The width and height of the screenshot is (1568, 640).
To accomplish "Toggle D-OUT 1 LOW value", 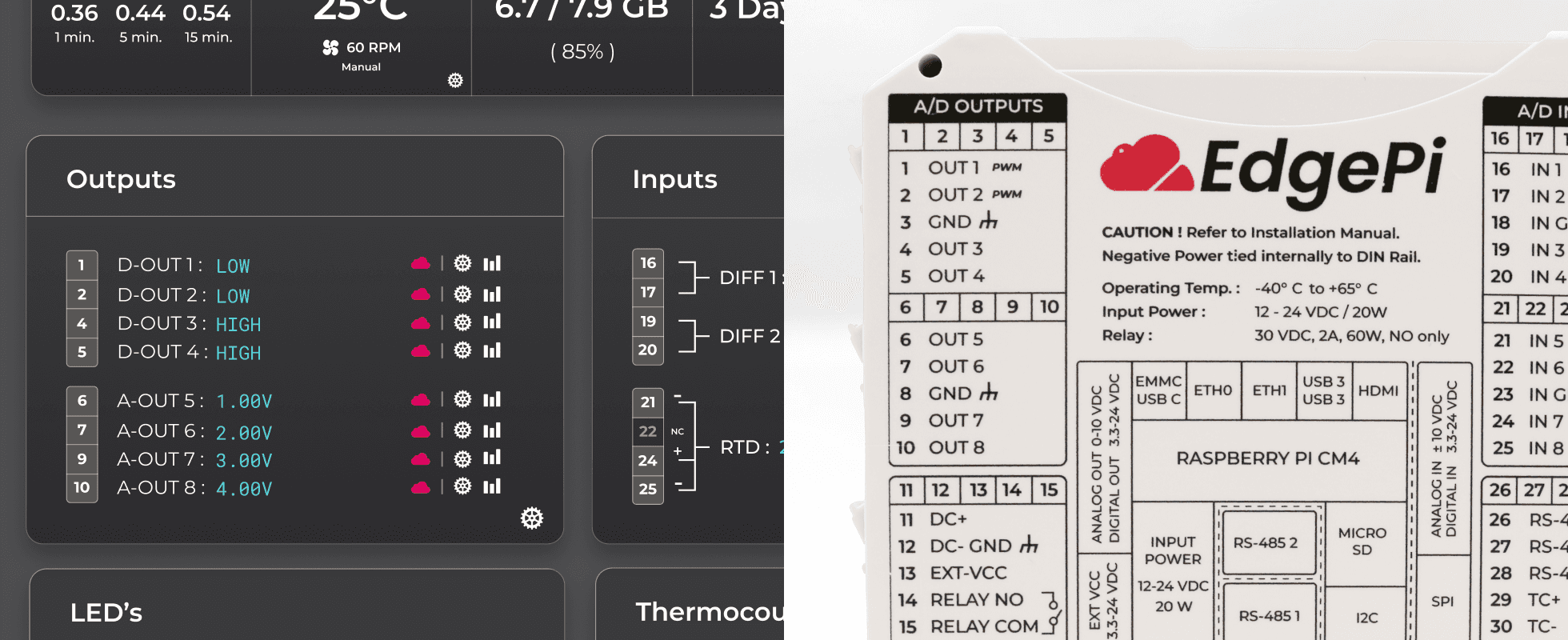I will (x=233, y=266).
